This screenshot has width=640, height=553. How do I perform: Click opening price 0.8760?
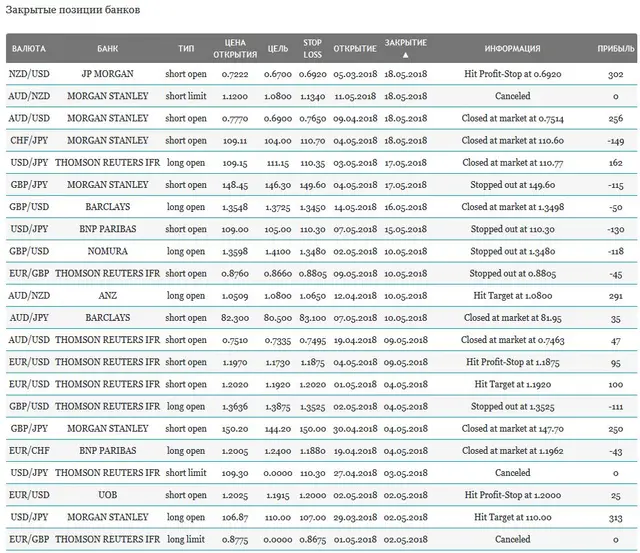point(235,273)
